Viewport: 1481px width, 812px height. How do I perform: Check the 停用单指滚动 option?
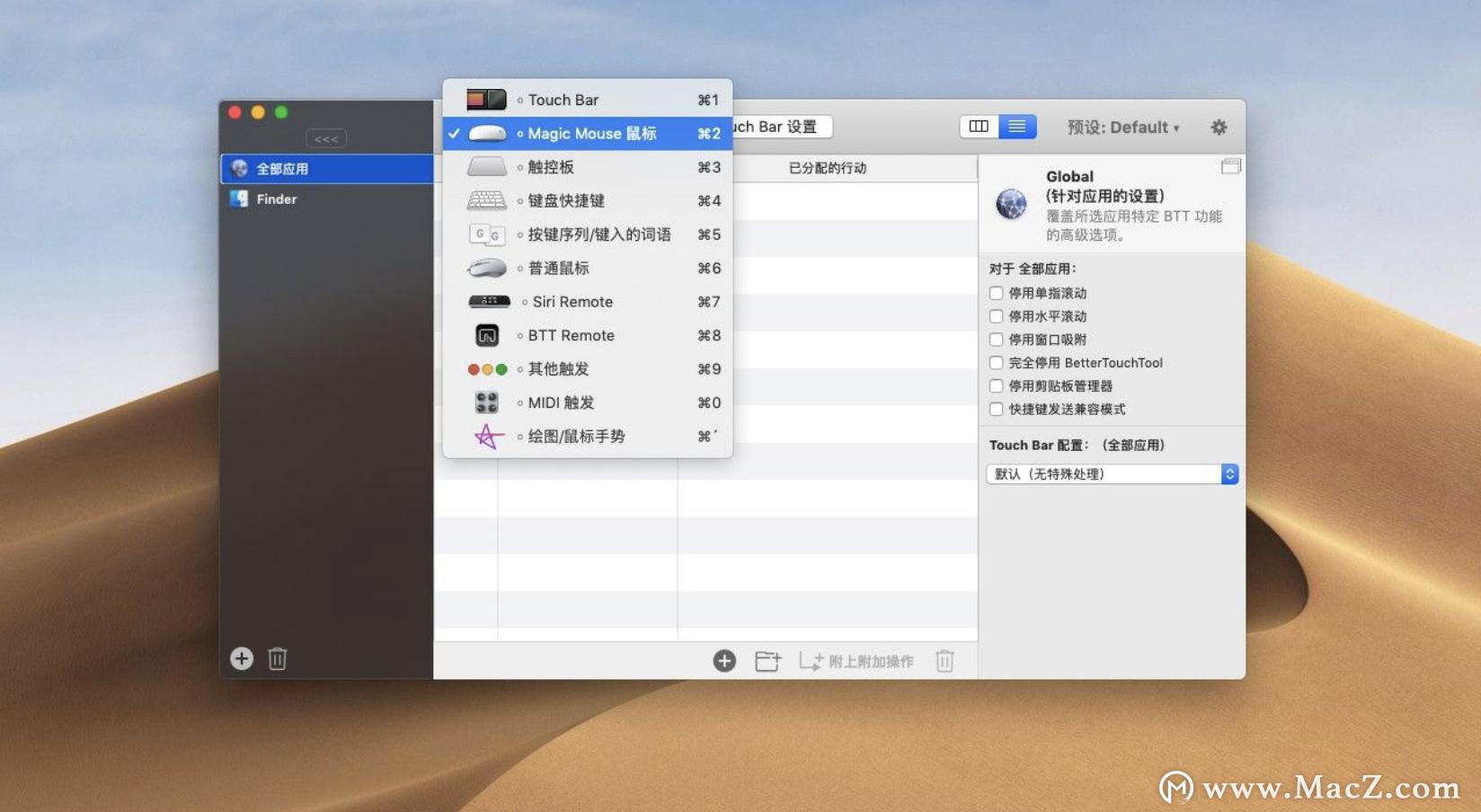tap(996, 293)
